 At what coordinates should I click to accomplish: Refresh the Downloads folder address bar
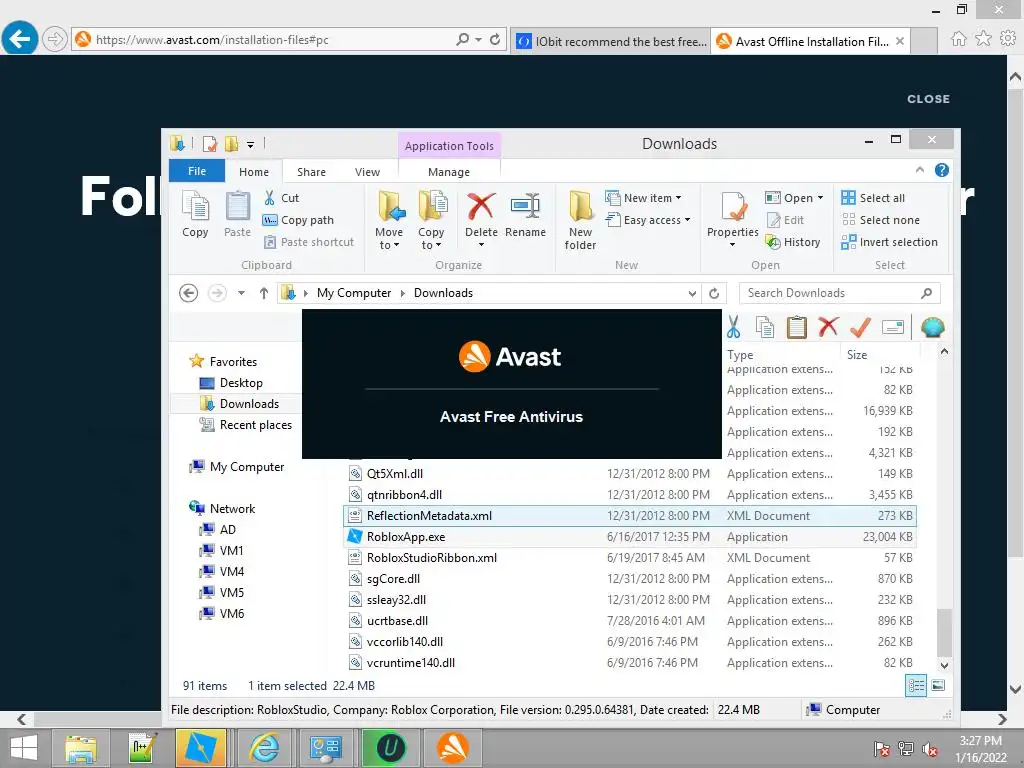tap(714, 293)
